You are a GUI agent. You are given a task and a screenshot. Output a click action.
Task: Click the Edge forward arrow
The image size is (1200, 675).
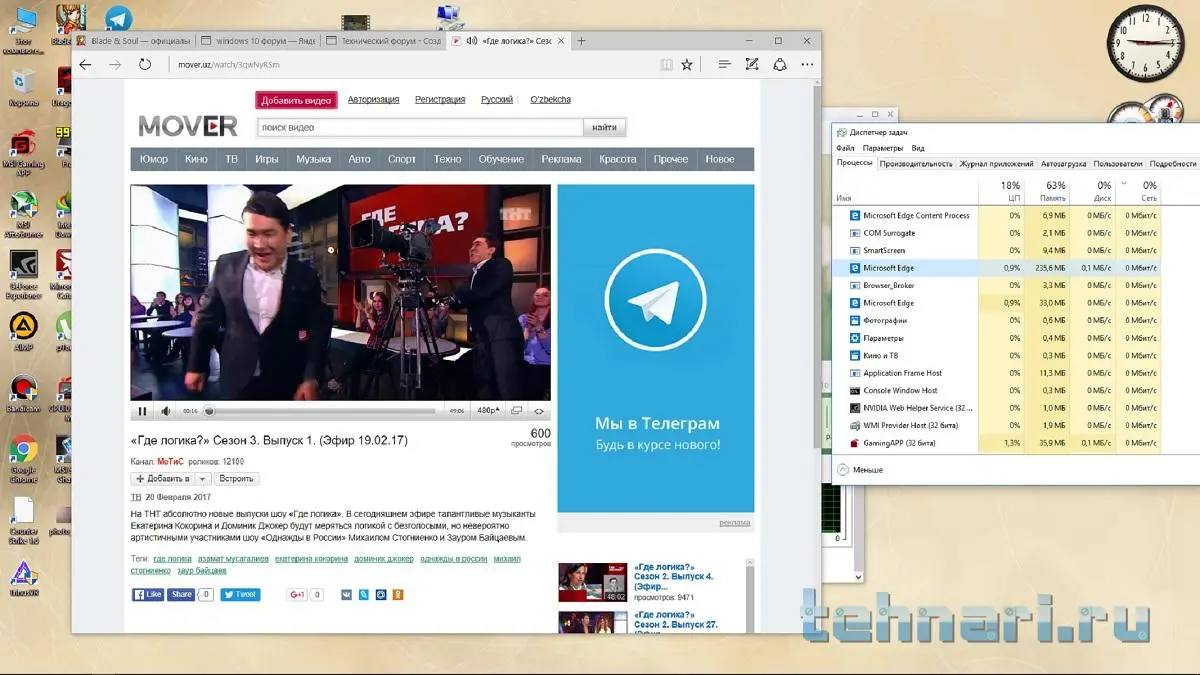click(115, 64)
